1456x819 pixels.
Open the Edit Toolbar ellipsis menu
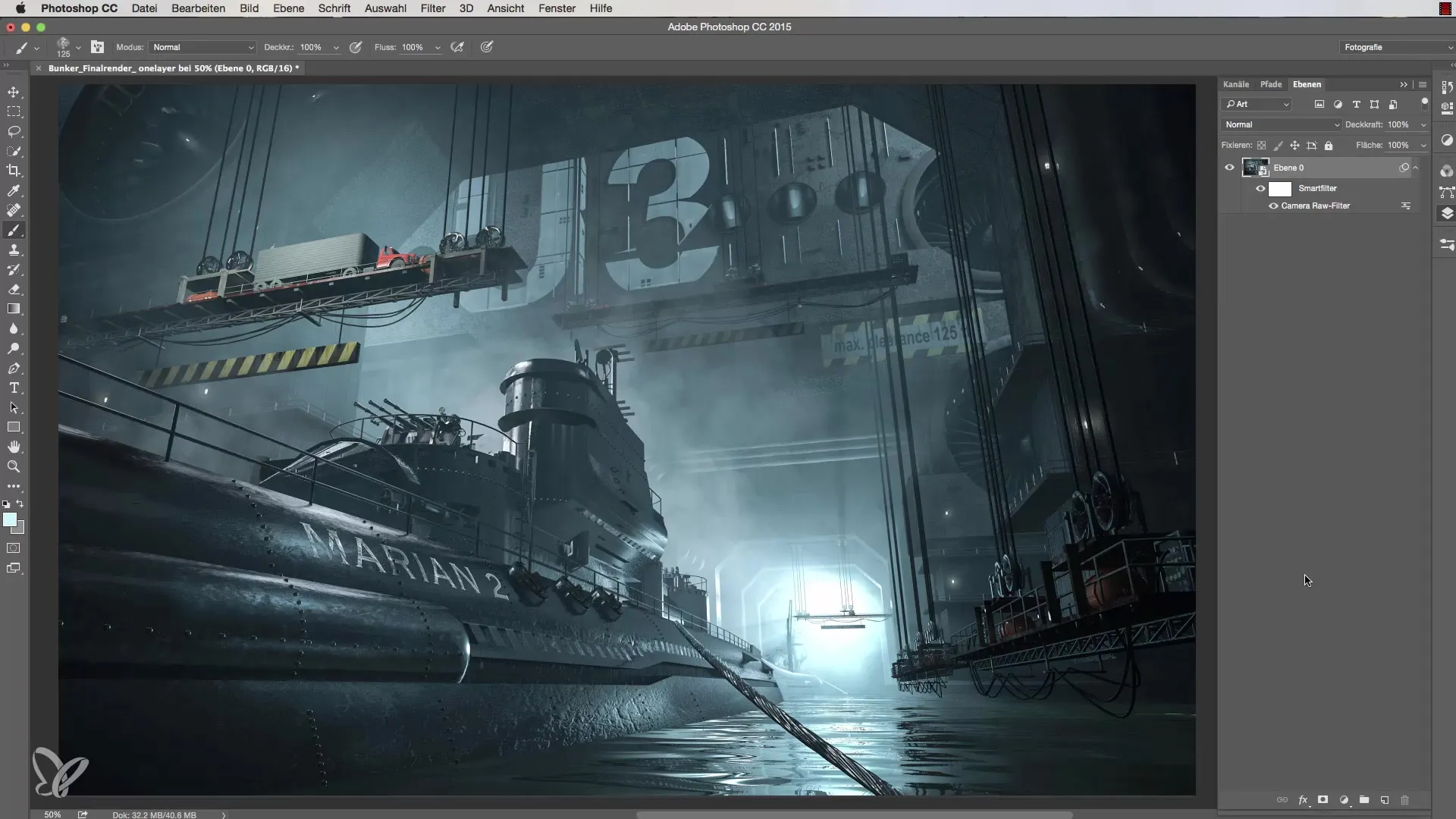point(14,486)
